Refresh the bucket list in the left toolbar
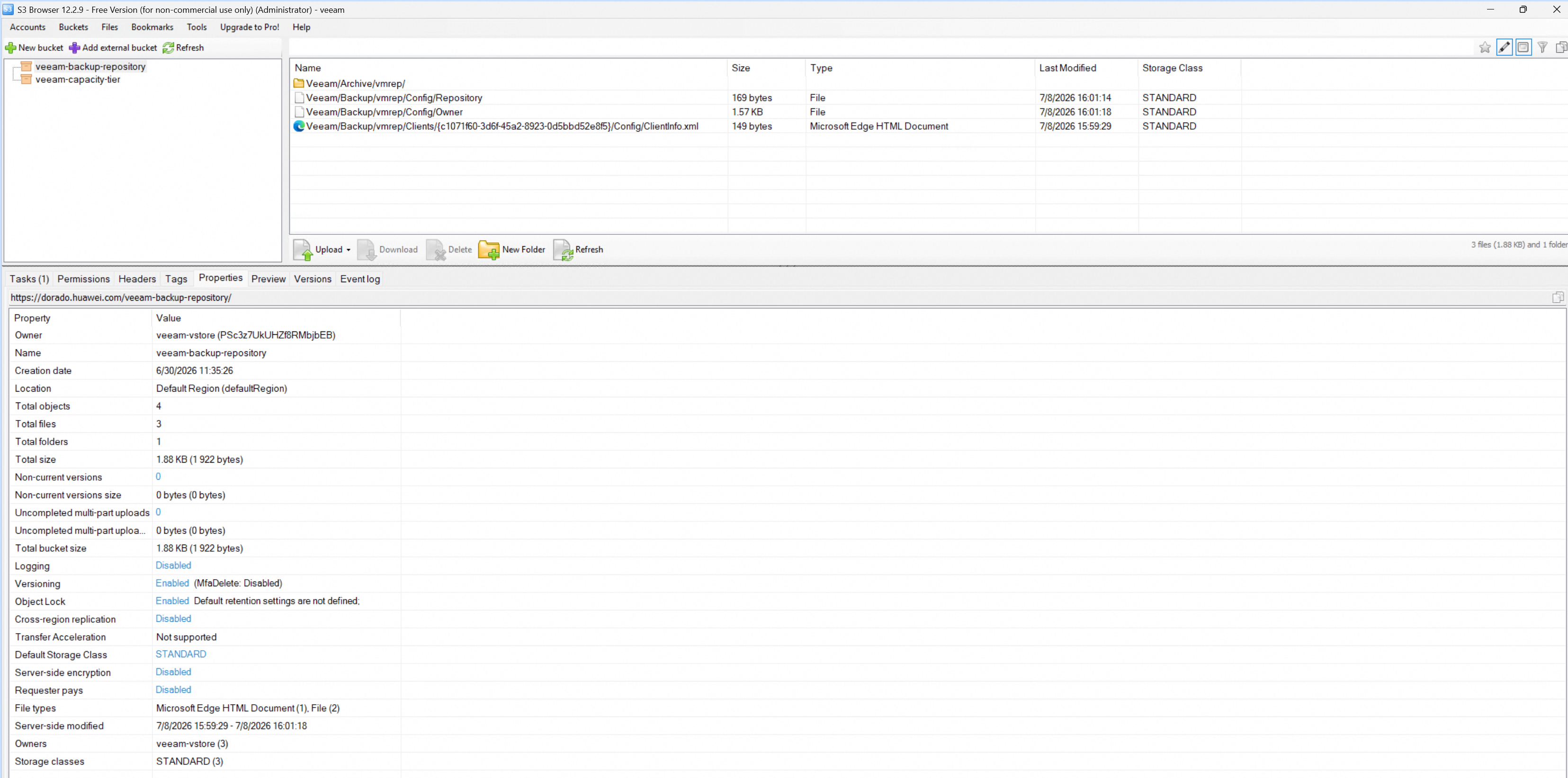 (x=183, y=47)
